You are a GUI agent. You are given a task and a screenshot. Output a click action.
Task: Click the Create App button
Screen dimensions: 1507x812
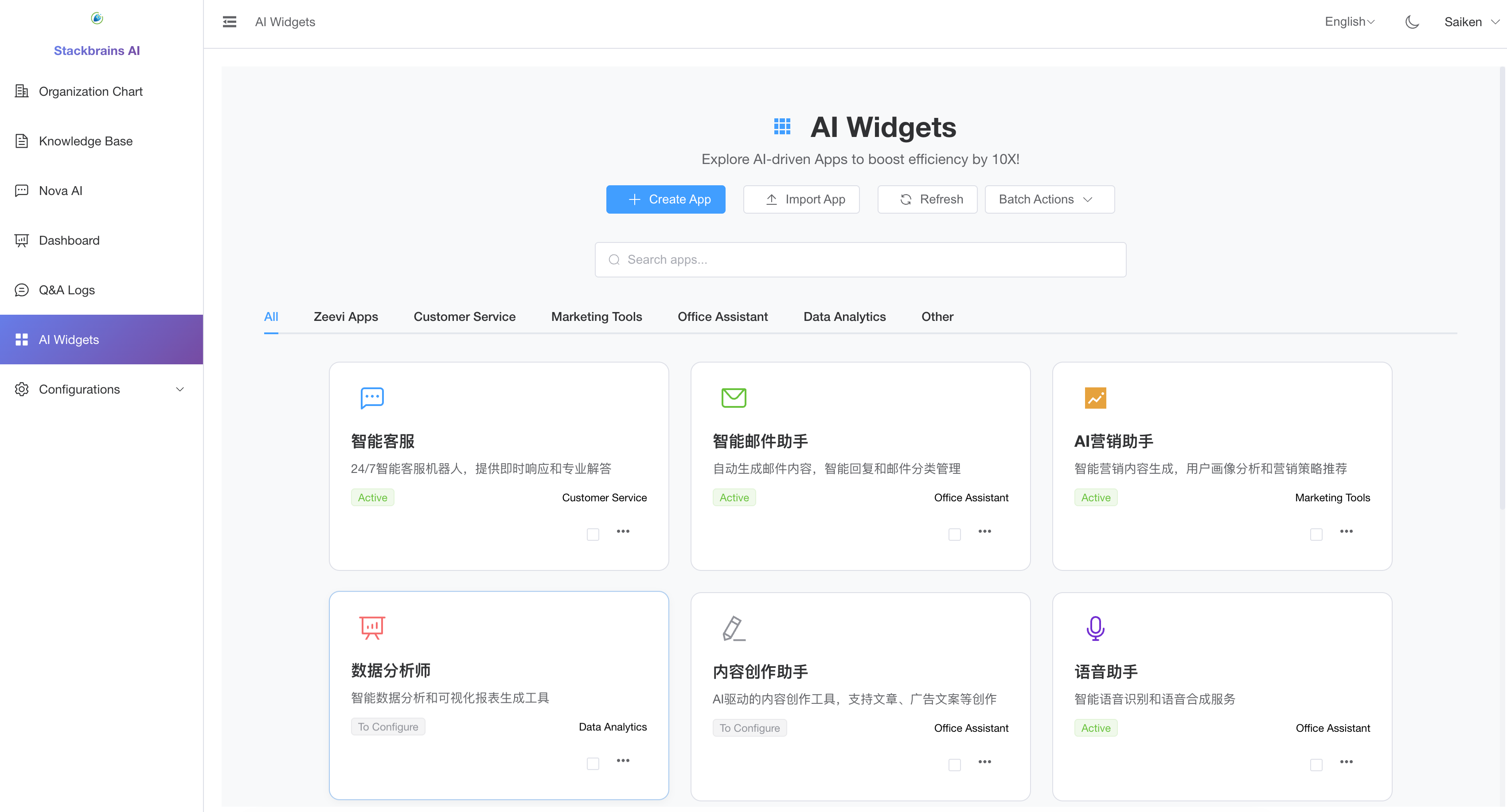665,199
